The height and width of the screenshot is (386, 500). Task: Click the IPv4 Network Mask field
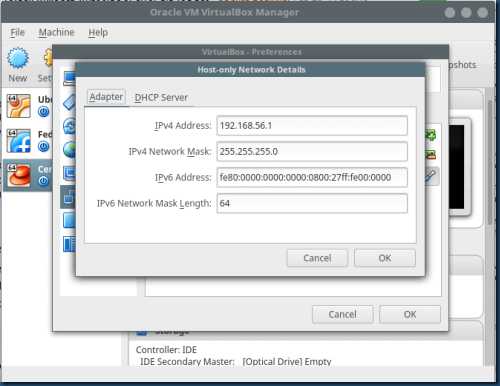tap(312, 152)
